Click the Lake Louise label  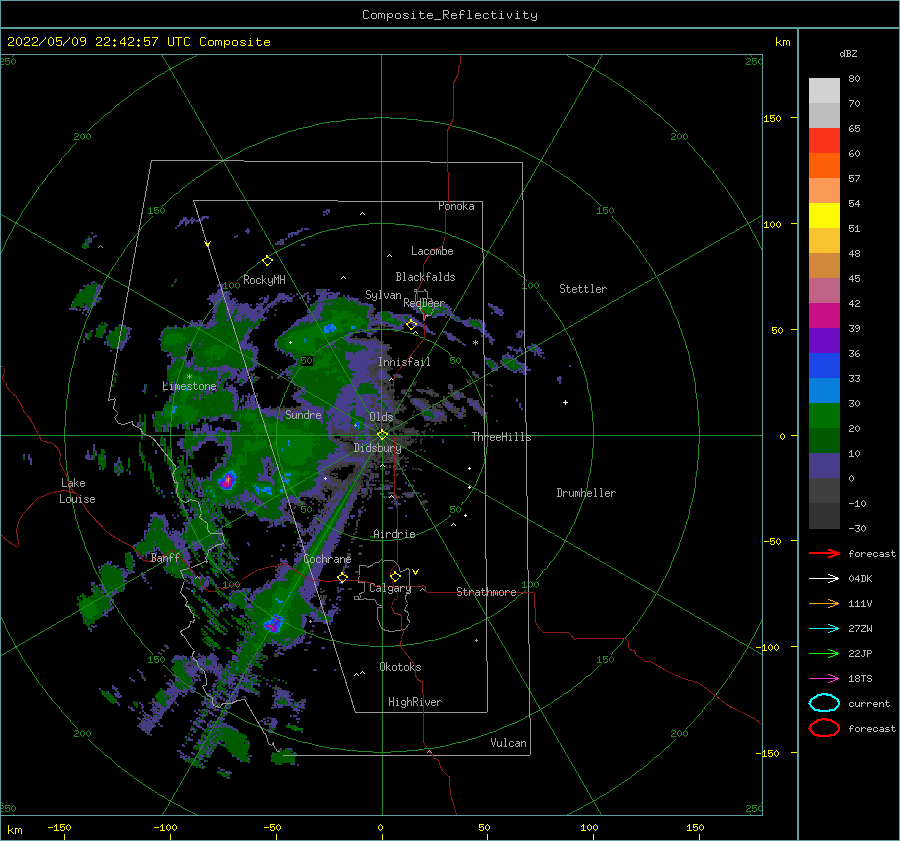[x=77, y=491]
